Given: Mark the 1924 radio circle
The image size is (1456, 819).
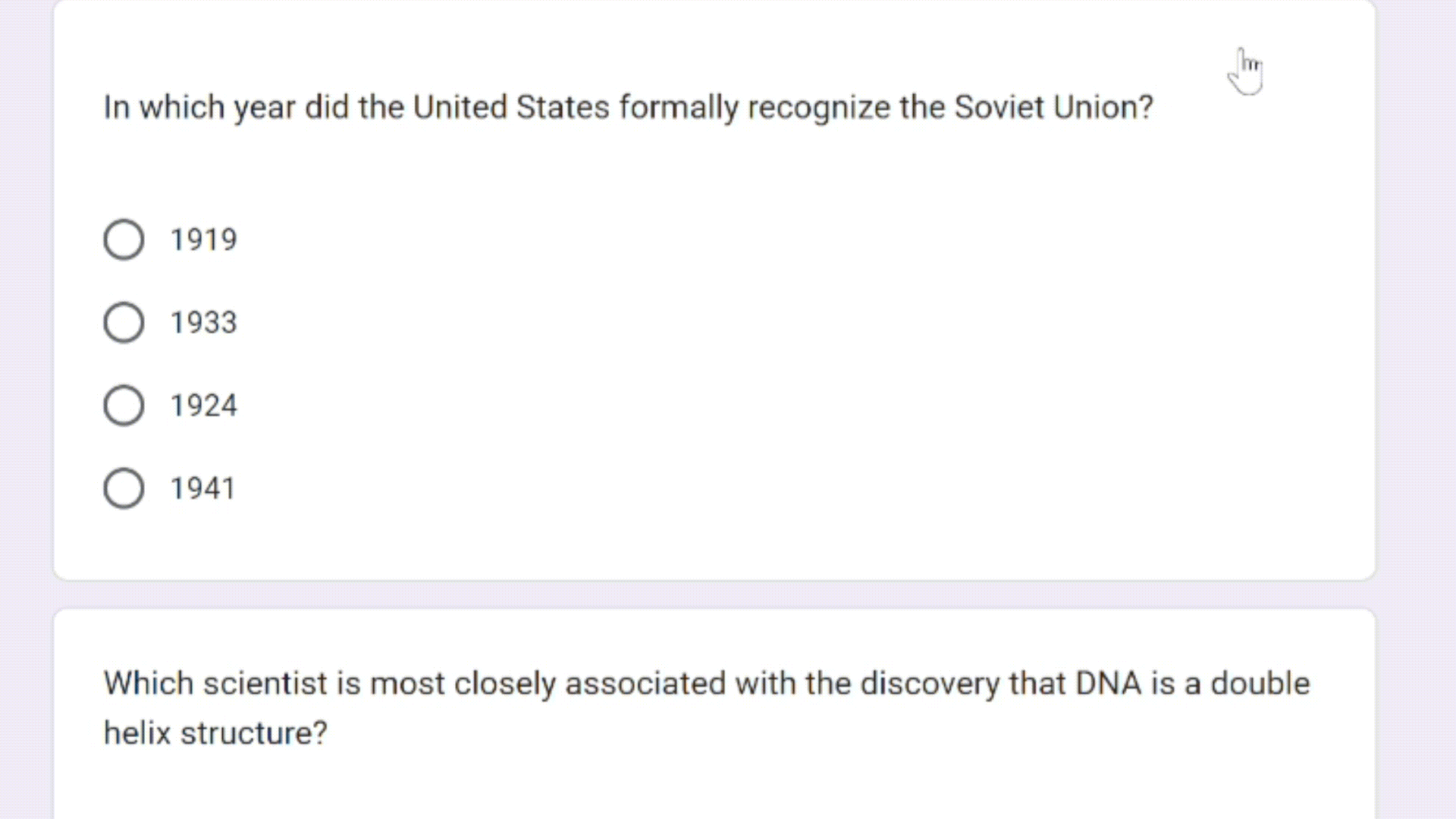Looking at the screenshot, I should tap(124, 405).
